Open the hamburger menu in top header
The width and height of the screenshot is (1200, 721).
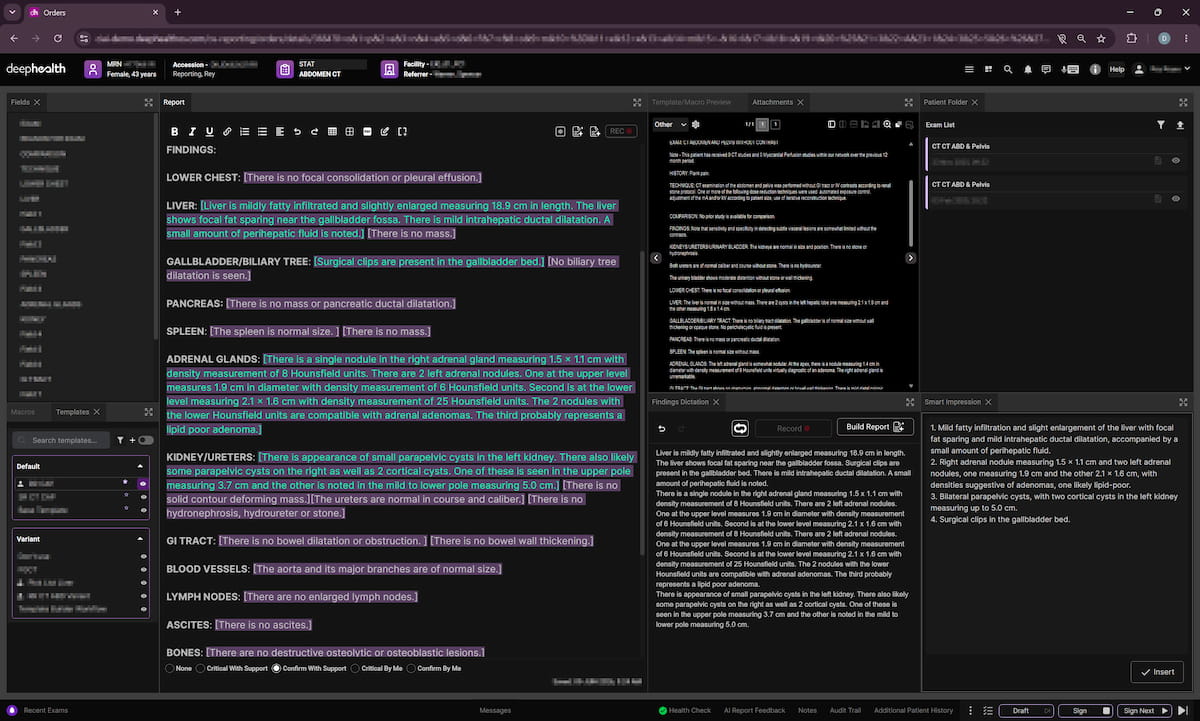[x=969, y=69]
